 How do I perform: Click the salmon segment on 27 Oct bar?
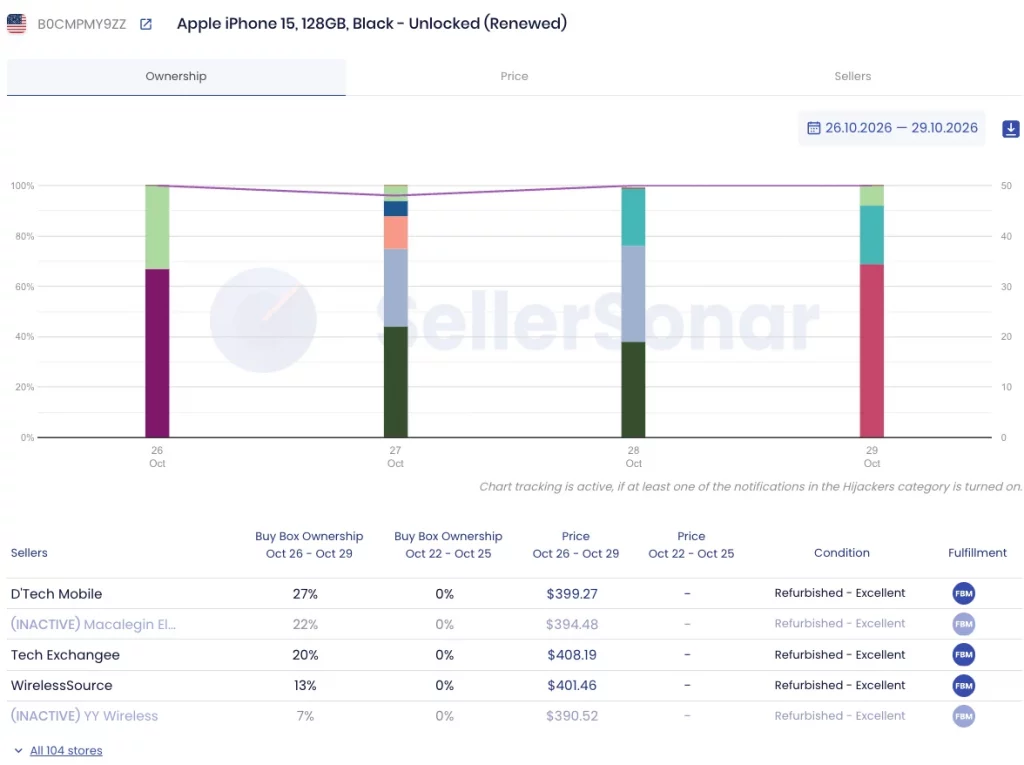pyautogui.click(x=396, y=232)
